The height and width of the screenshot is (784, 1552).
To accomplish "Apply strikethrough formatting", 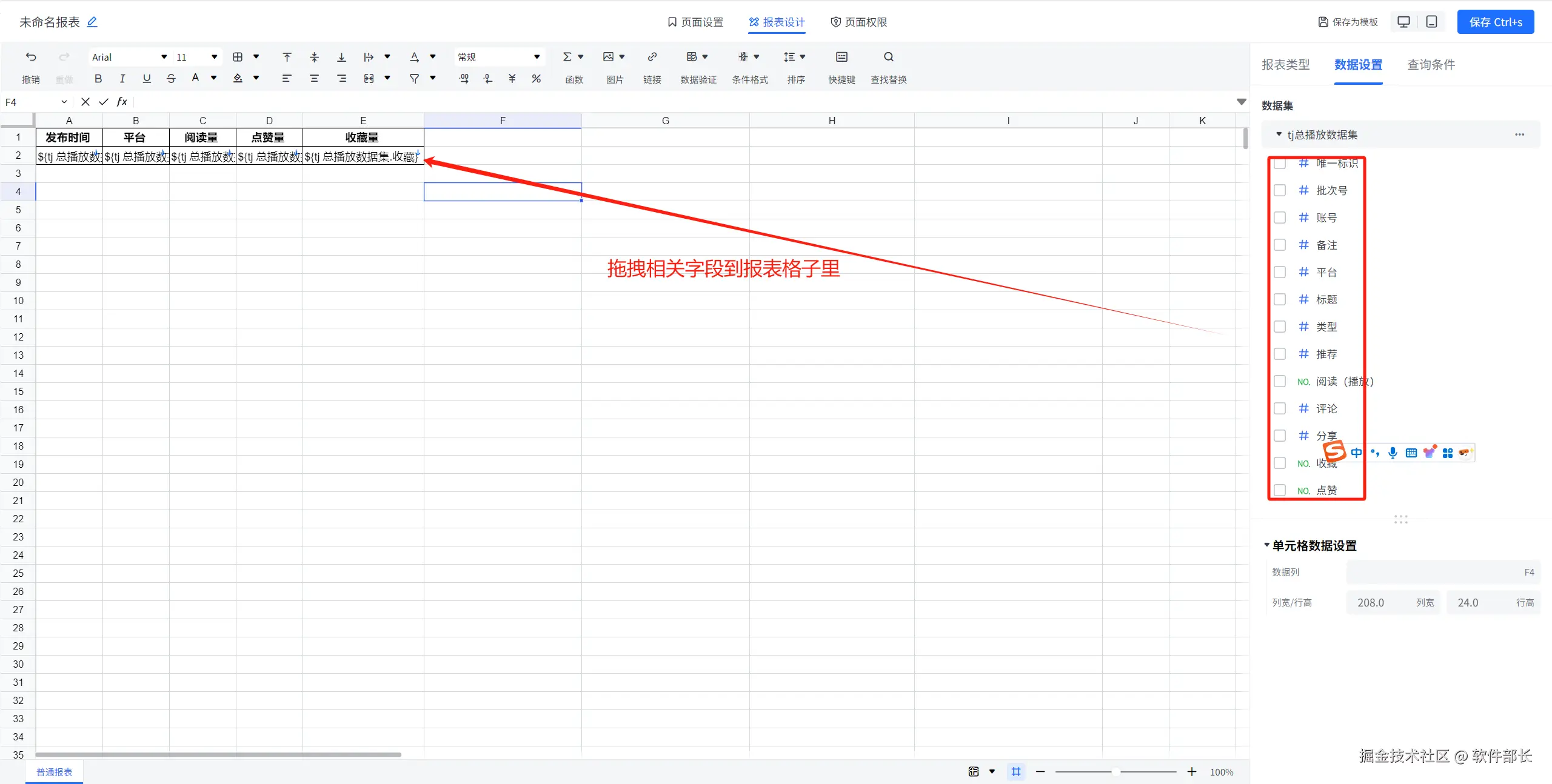I will (171, 78).
